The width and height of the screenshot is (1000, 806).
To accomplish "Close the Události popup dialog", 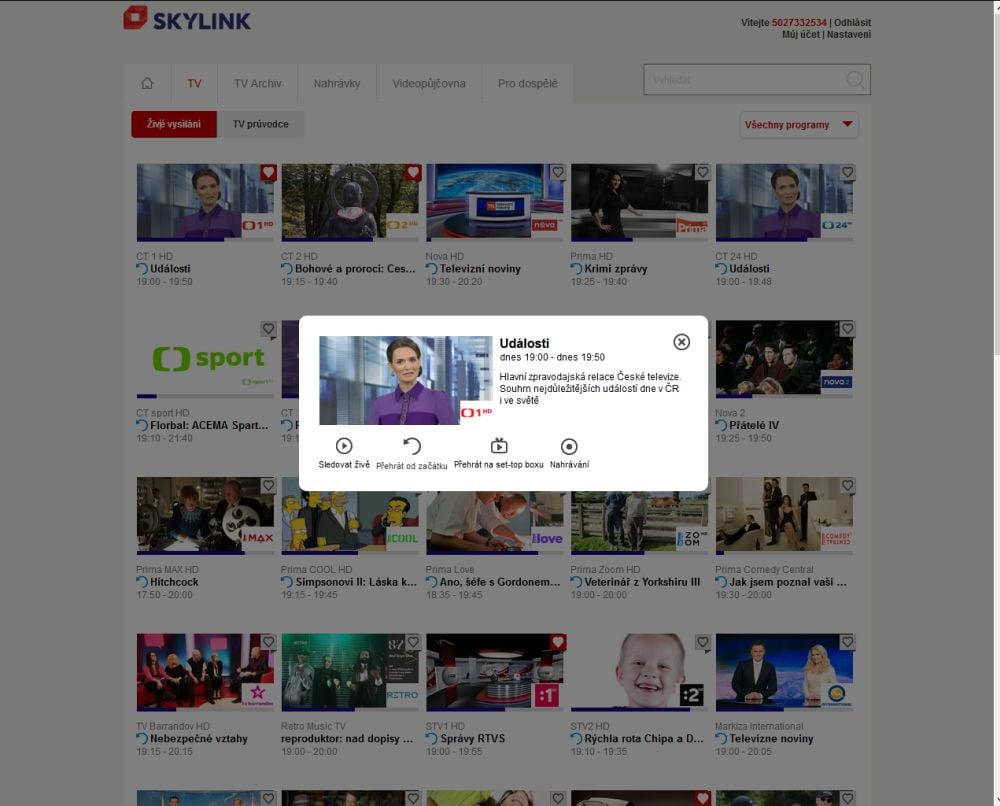I will pyautogui.click(x=681, y=342).
